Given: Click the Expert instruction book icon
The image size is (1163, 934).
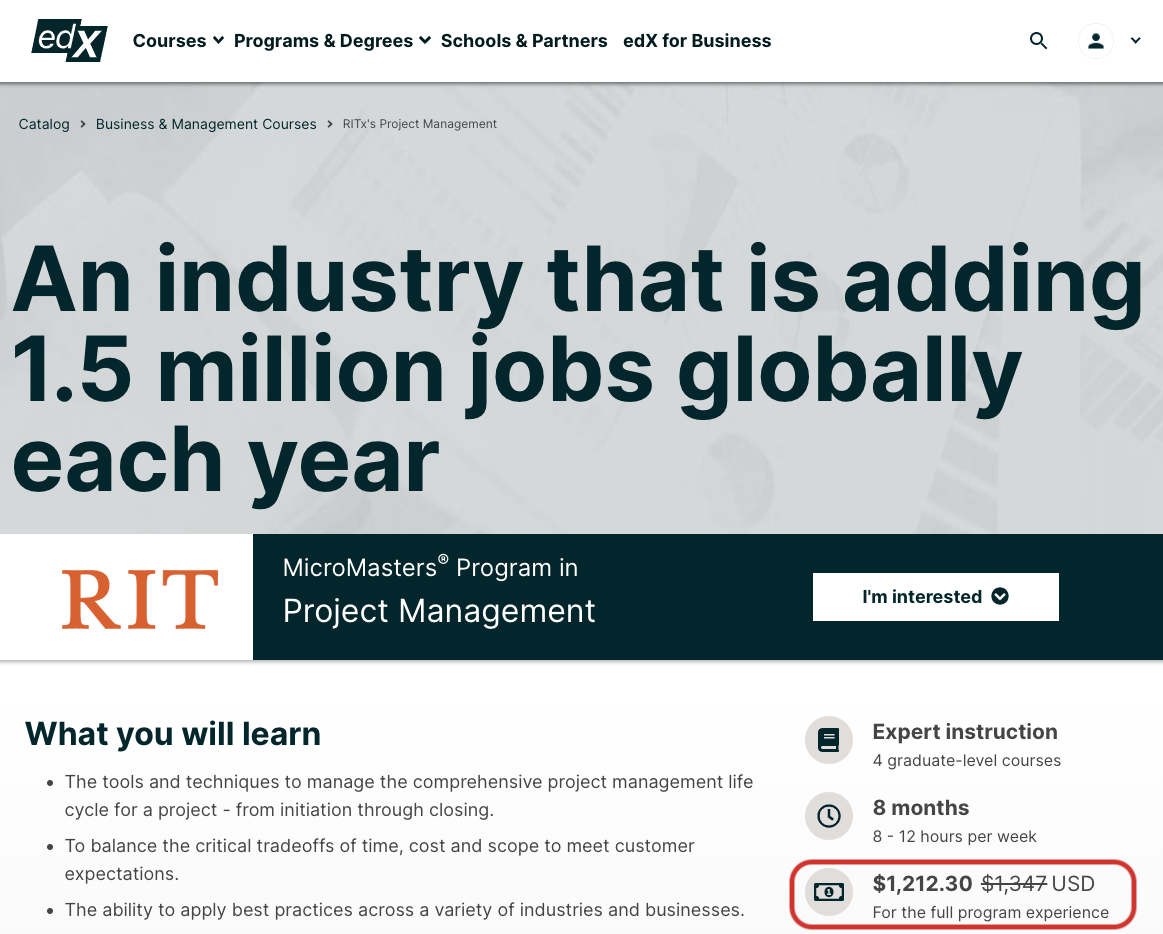Looking at the screenshot, I should 829,740.
